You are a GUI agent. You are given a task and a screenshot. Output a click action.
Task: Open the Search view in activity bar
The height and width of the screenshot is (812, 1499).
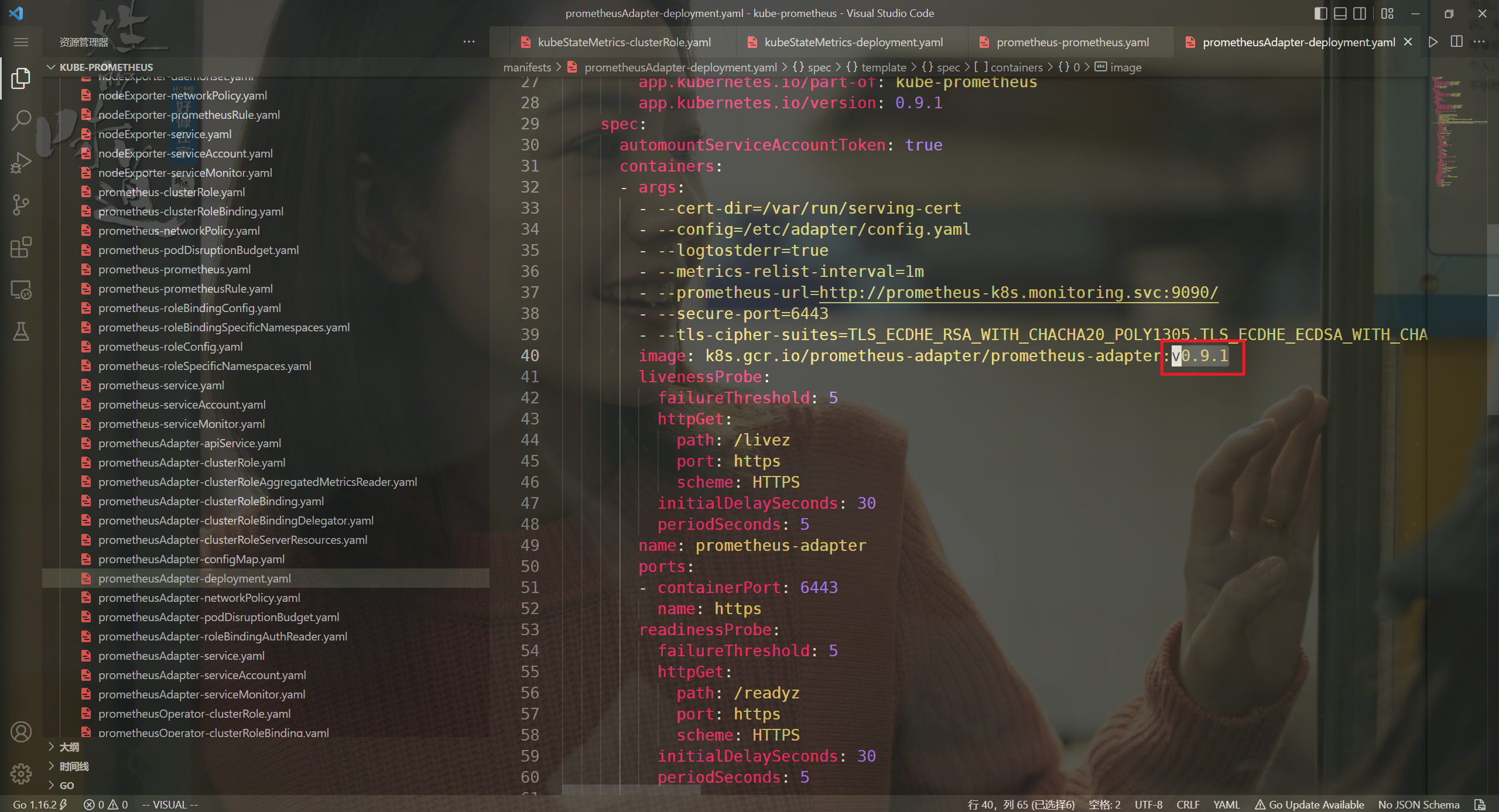pyautogui.click(x=21, y=120)
